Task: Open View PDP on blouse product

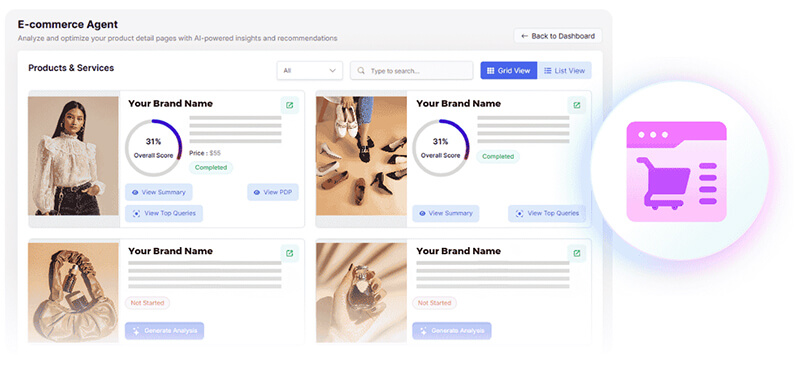Action: click(273, 192)
